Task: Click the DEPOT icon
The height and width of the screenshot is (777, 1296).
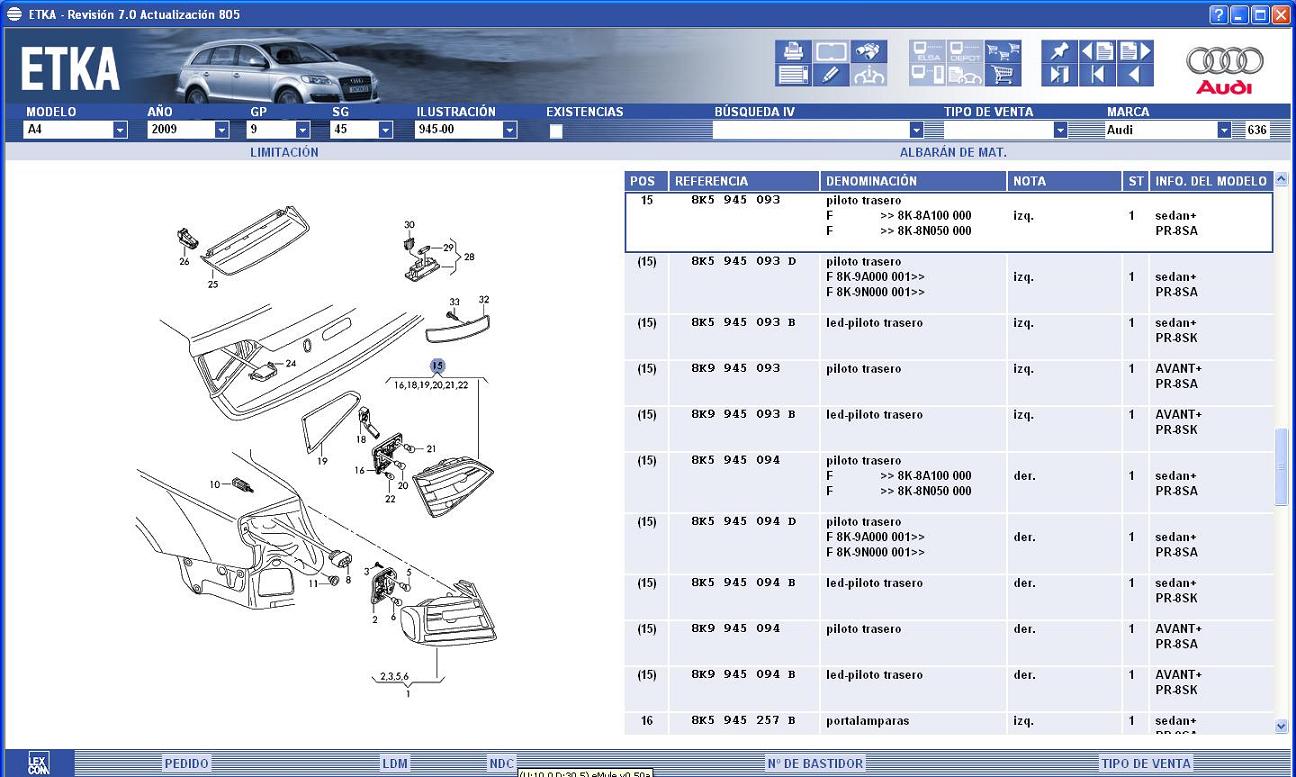Action: click(965, 51)
